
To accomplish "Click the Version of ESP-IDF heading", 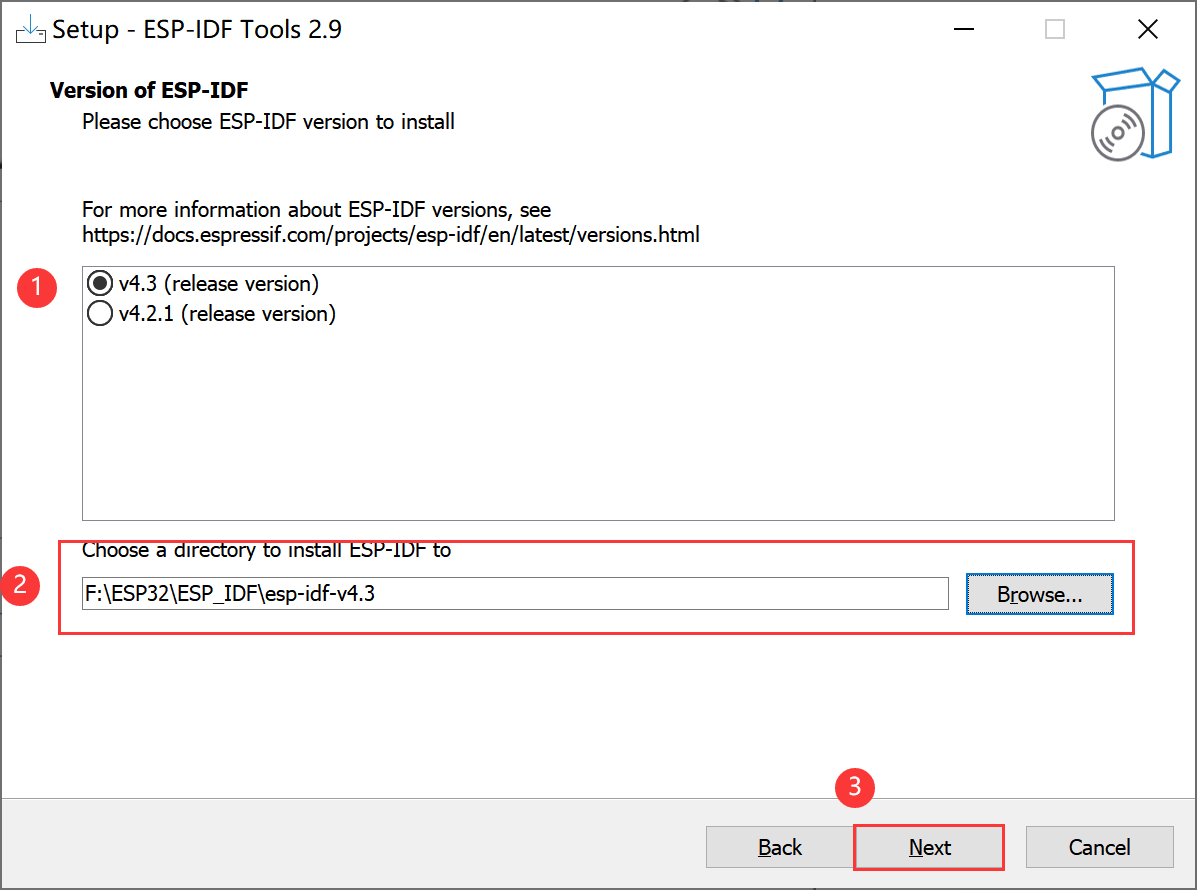I will [148, 90].
